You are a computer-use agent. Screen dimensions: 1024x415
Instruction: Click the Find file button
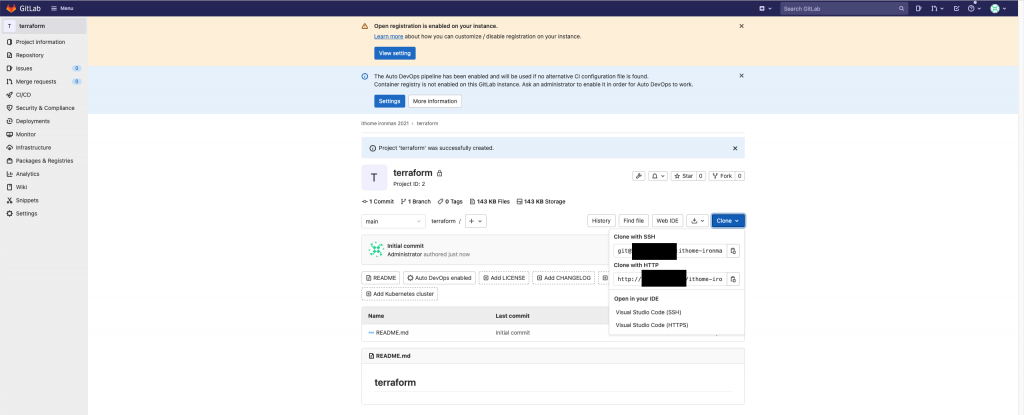pyautogui.click(x=634, y=221)
